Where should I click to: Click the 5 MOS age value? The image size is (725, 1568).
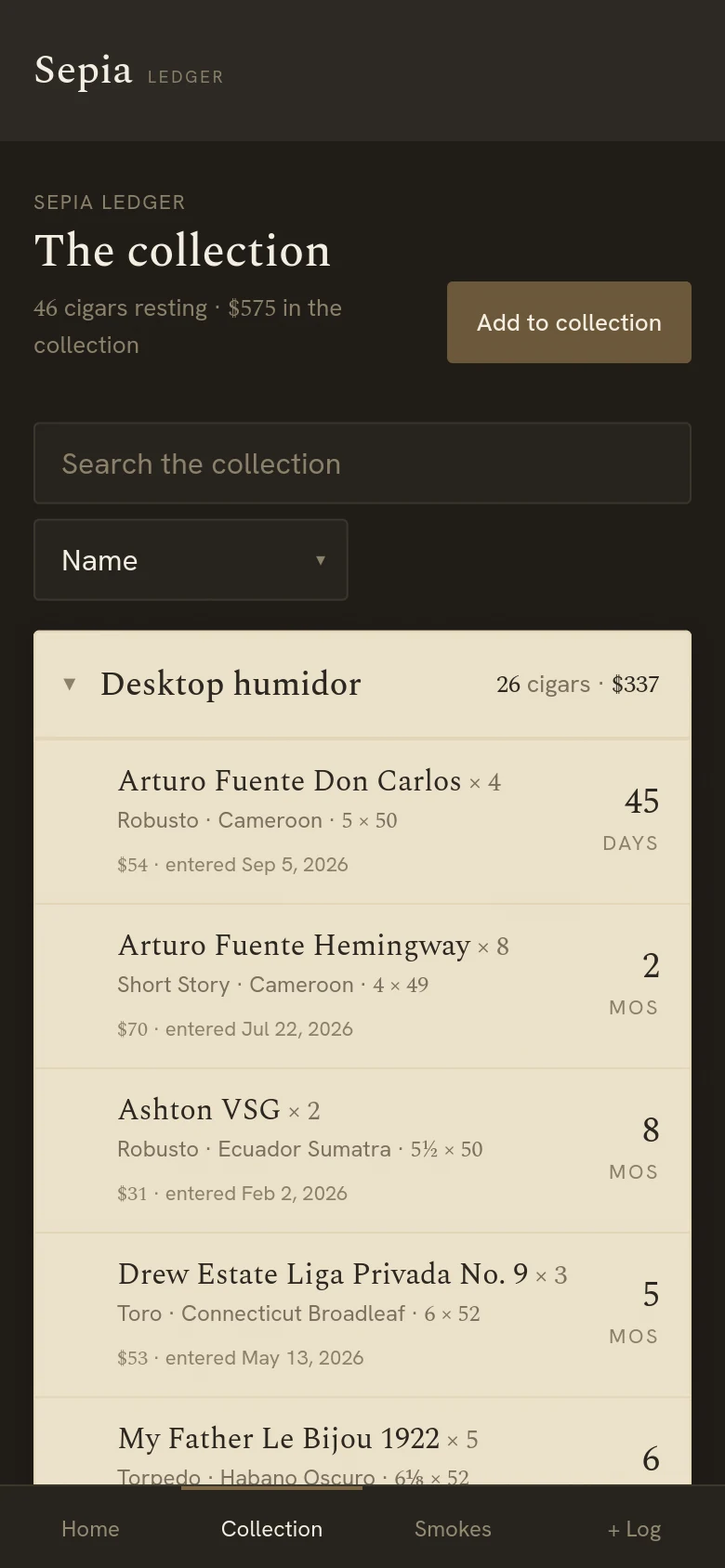(634, 1312)
